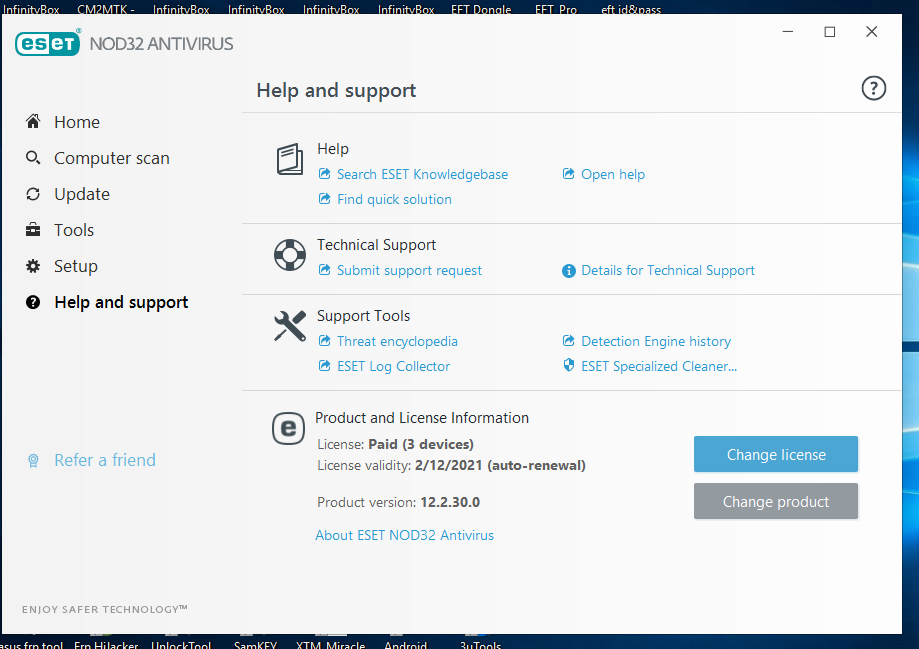Click the Computer scan magnifier icon
Viewport: 919px width, 649px height.
(33, 158)
